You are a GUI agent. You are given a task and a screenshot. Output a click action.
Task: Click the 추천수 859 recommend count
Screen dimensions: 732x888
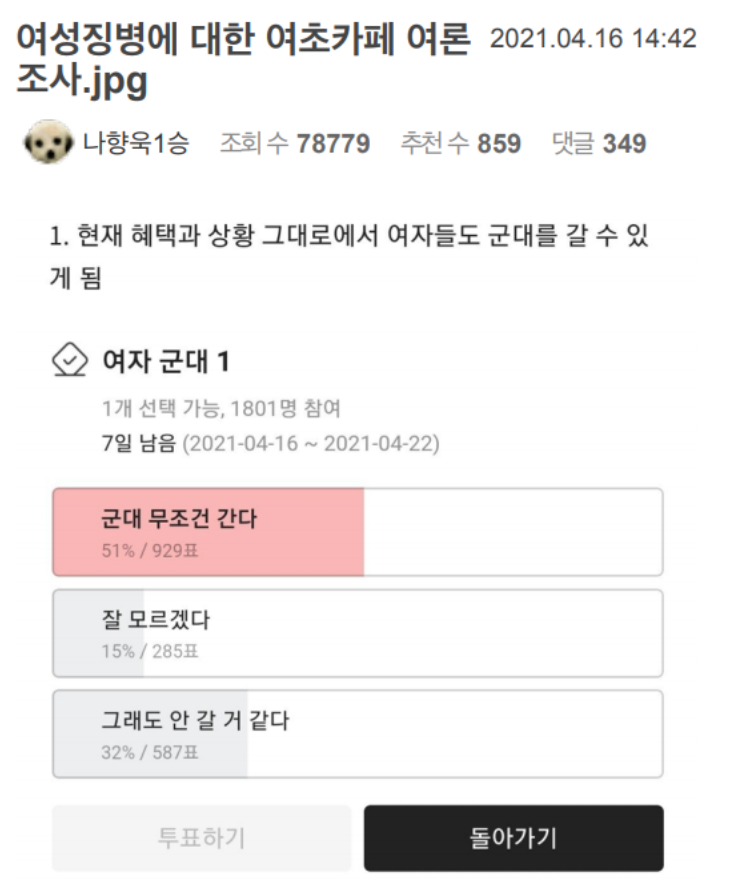460,144
